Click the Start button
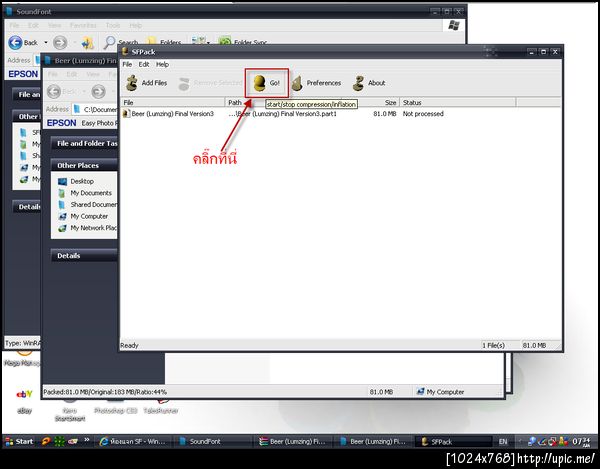Viewport: 600px width, 469px height. pos(19,441)
